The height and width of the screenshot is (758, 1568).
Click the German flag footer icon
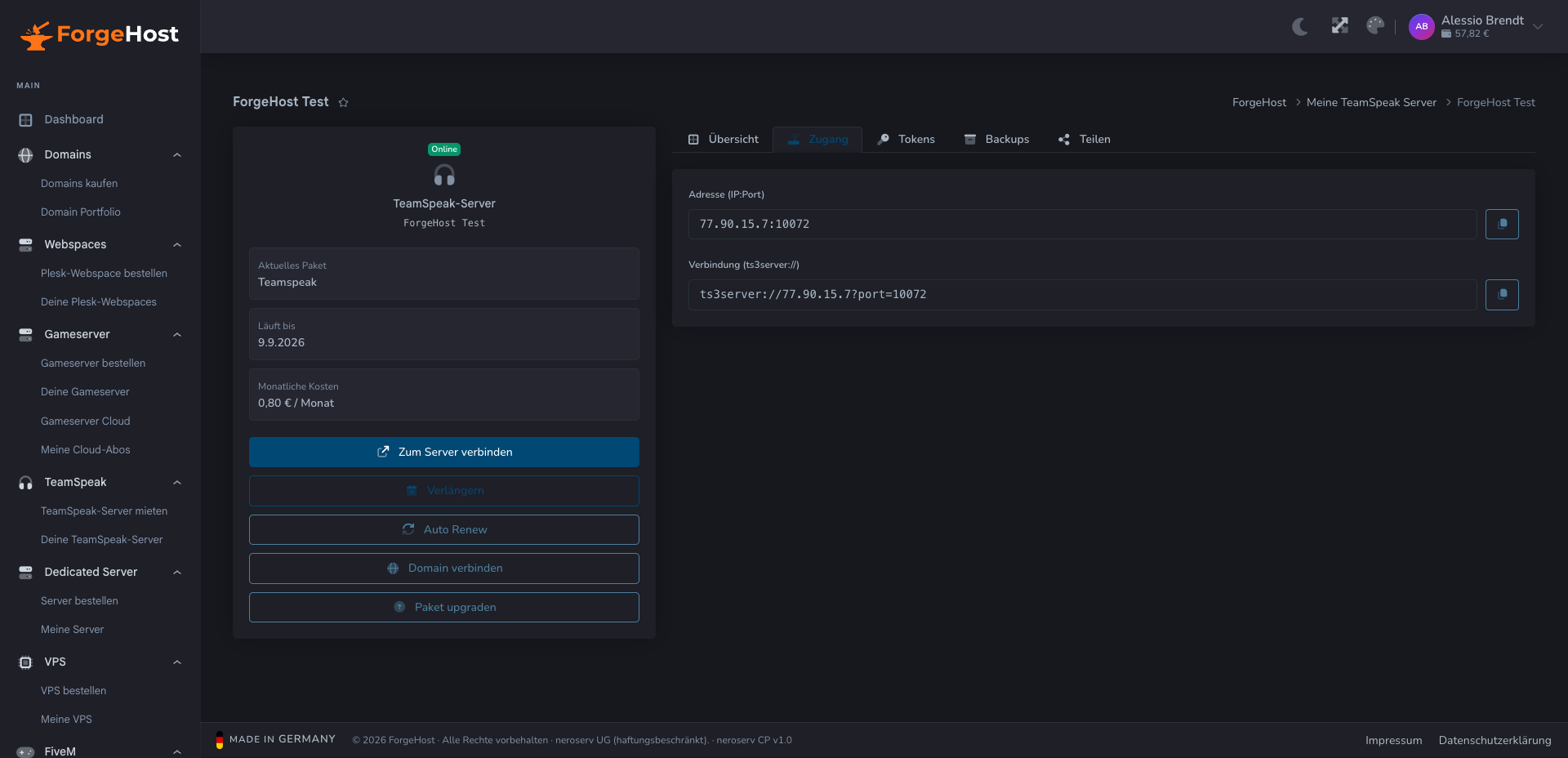click(220, 740)
